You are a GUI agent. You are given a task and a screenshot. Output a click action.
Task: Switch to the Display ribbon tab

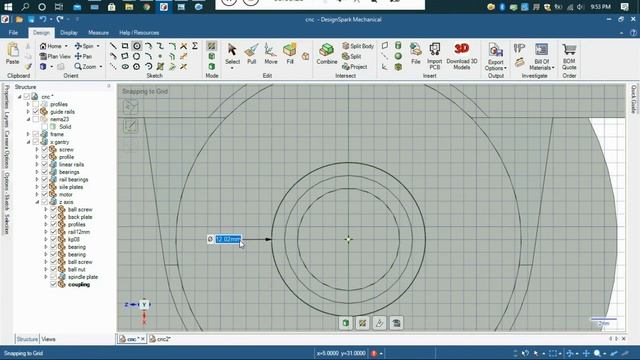coord(69,33)
